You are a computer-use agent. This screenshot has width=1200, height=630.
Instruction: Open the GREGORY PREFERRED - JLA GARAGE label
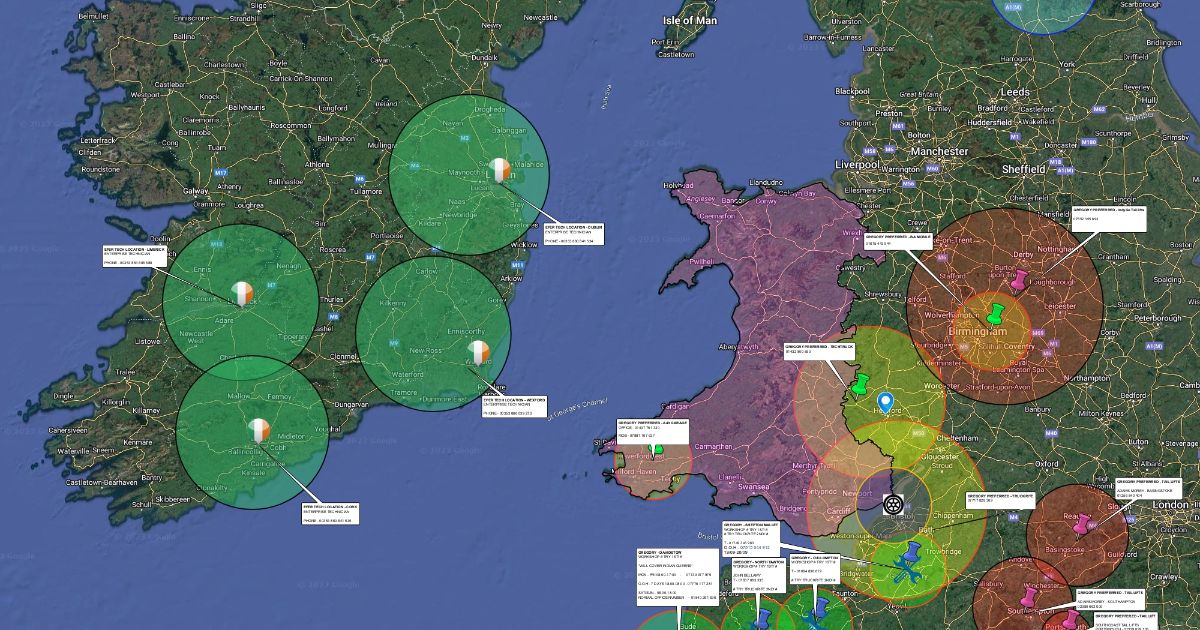[651, 430]
